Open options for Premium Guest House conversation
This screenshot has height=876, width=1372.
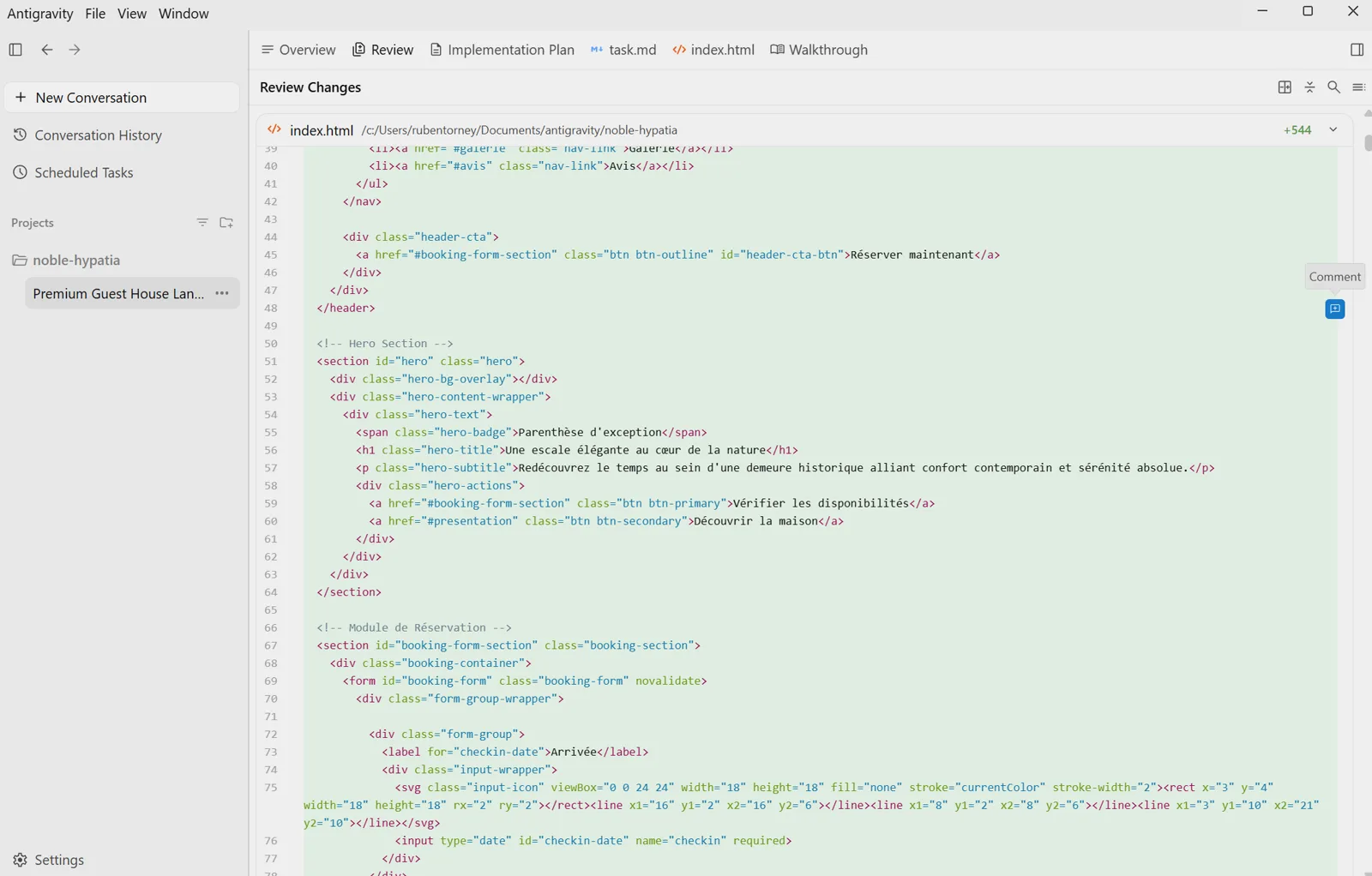(x=222, y=293)
